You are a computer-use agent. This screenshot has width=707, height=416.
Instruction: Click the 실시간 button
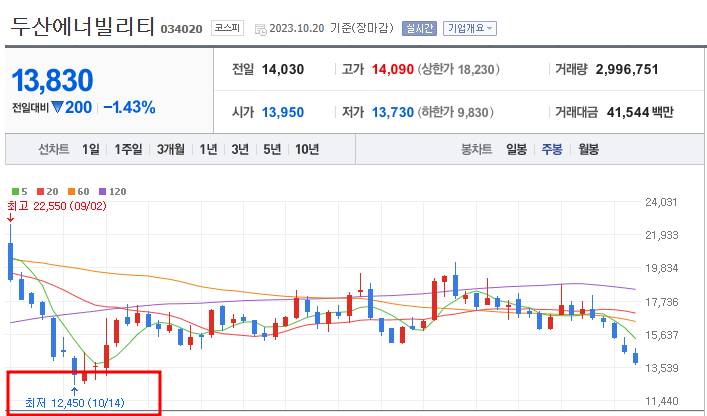coord(419,28)
